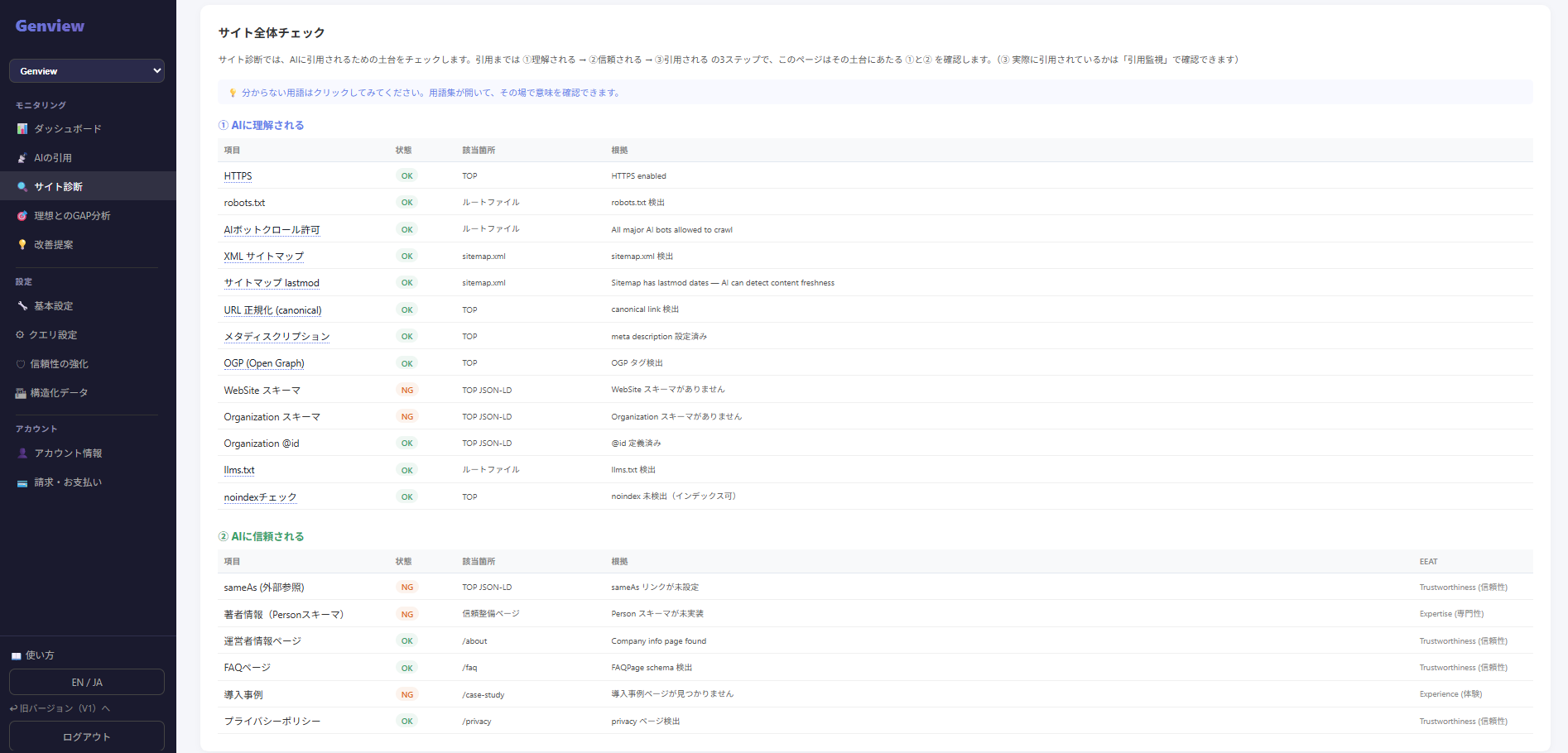Click the book icon beside 使い方
1568x753 pixels.
click(x=16, y=655)
